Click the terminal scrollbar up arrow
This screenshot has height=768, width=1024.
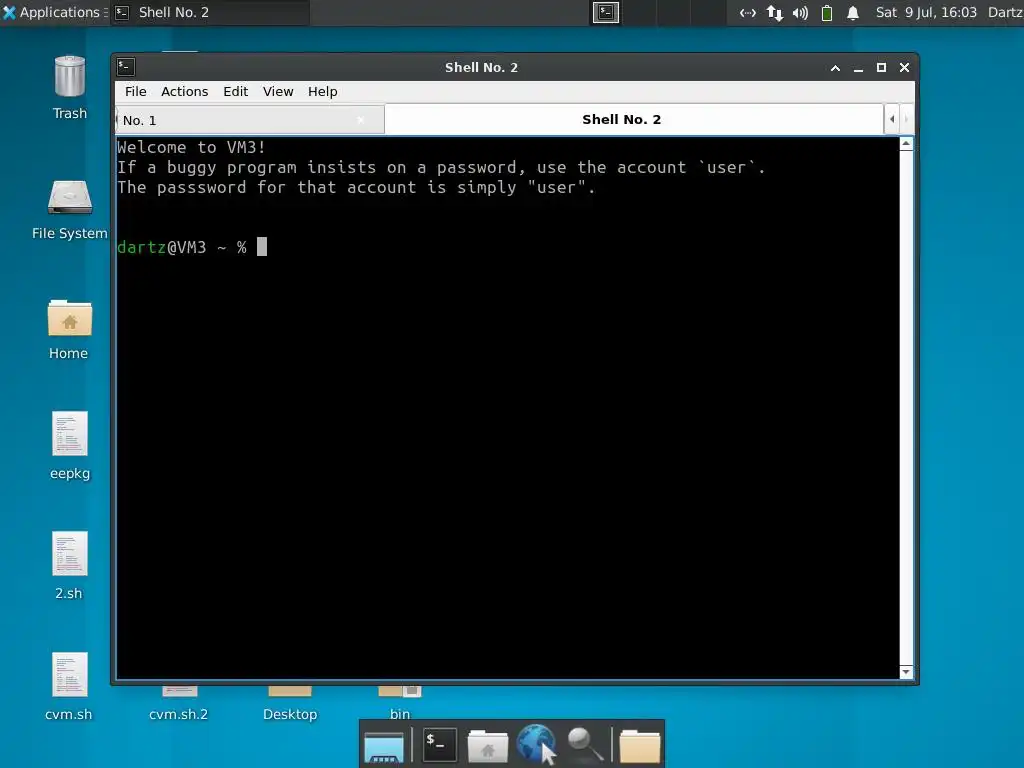(906, 144)
